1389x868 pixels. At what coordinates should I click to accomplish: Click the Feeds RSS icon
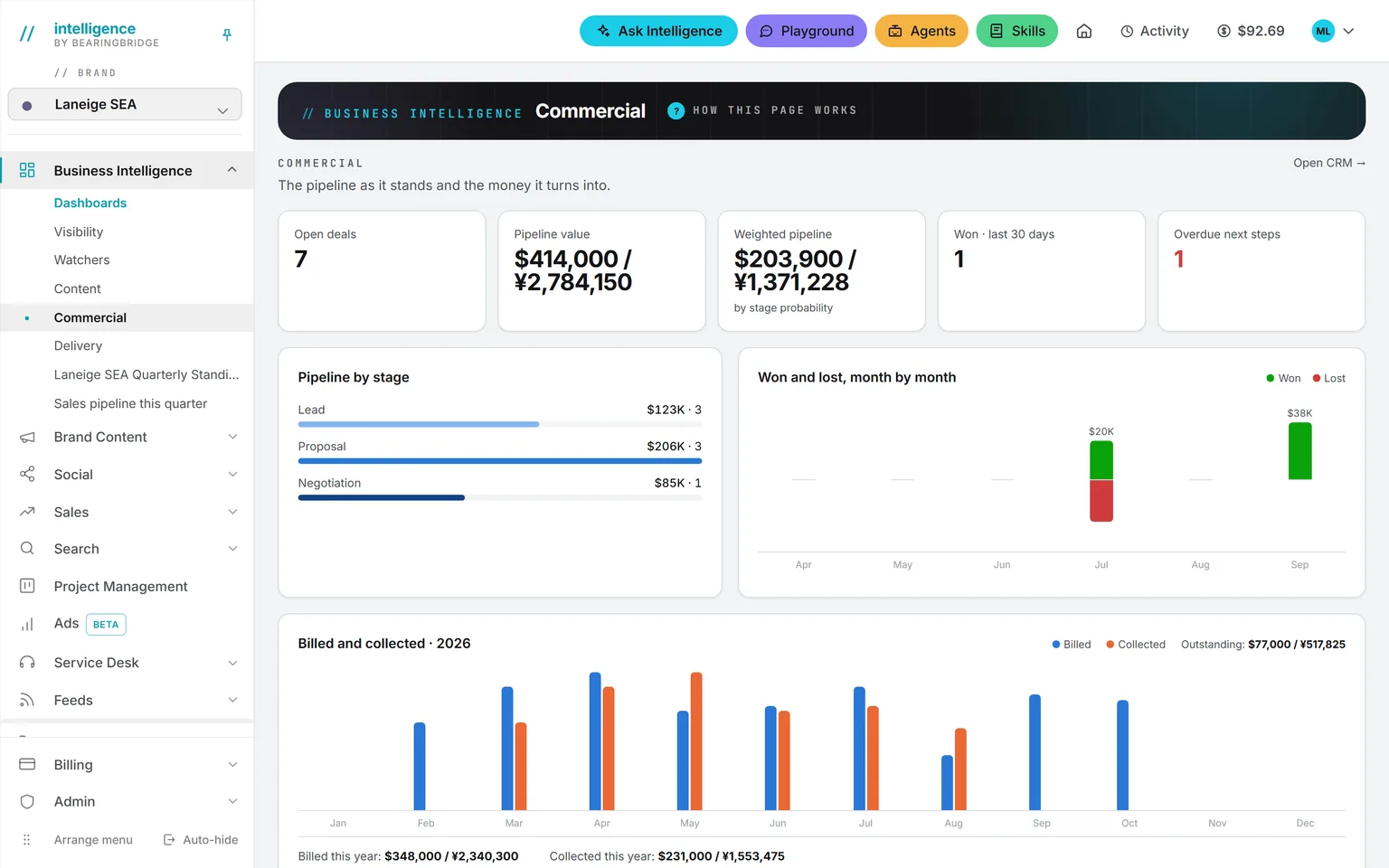27,700
